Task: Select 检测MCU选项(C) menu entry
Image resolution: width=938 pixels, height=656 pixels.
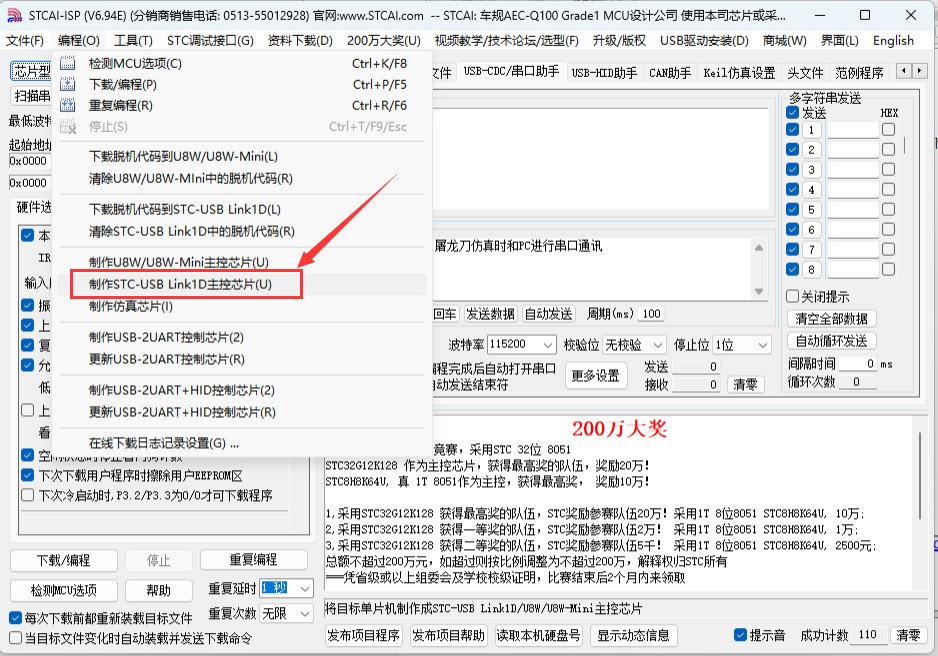Action: [x=242, y=63]
